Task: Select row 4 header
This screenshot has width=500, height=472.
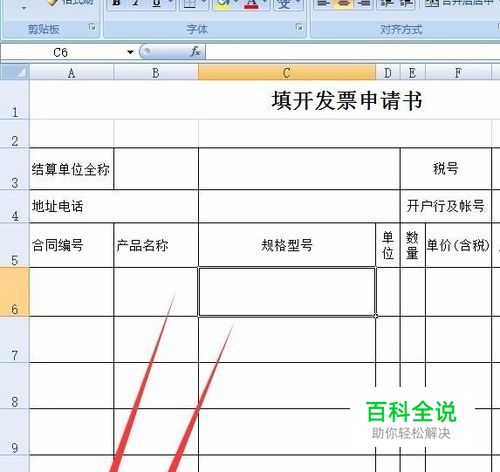Action: (x=15, y=206)
